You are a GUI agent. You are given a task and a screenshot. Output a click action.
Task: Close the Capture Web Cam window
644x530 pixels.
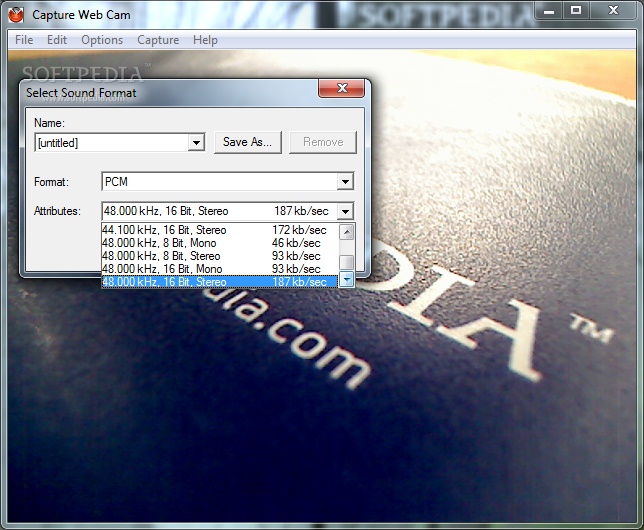pyautogui.click(x=613, y=11)
